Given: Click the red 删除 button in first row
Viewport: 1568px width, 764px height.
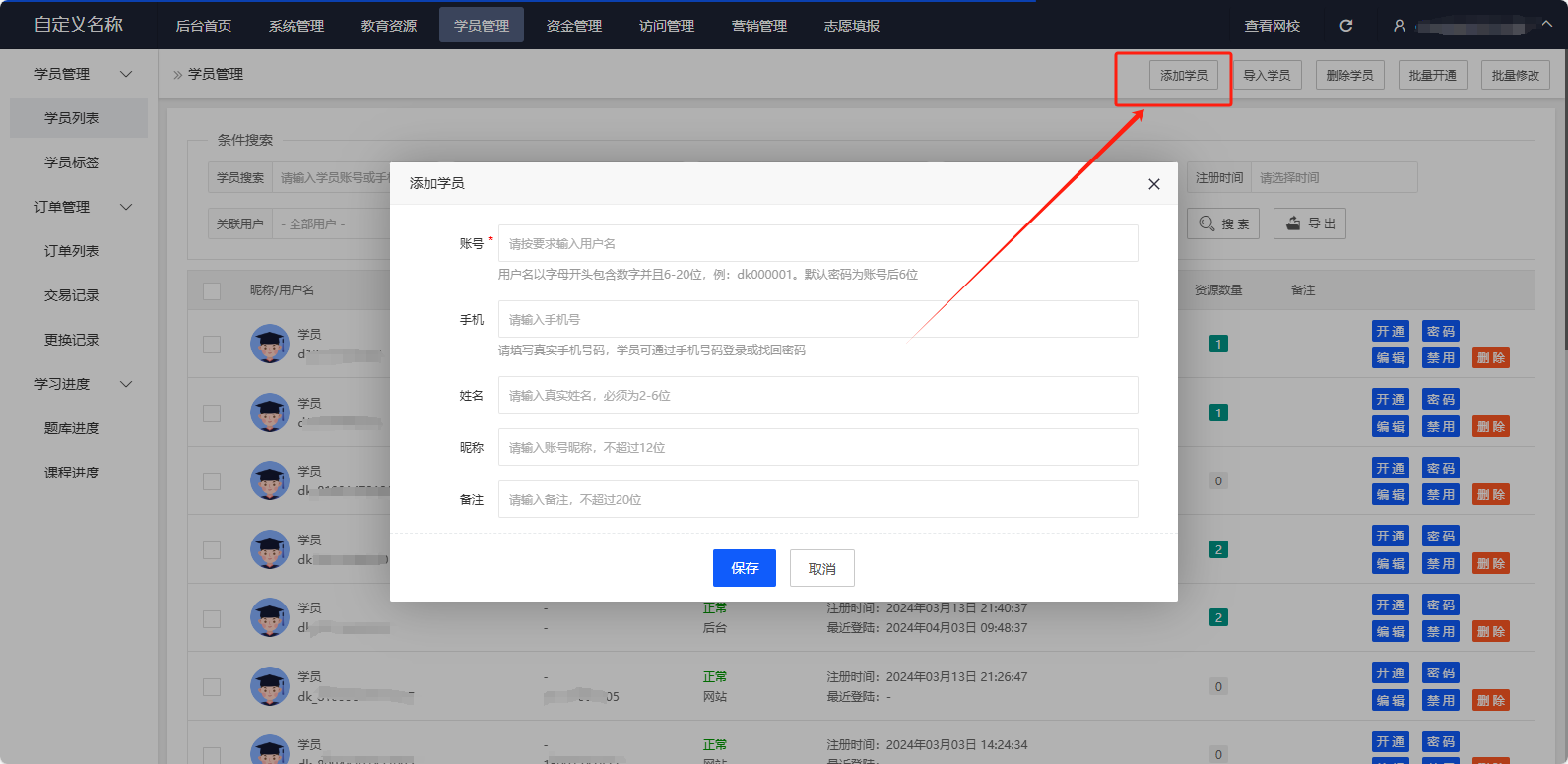Looking at the screenshot, I should coord(1490,358).
